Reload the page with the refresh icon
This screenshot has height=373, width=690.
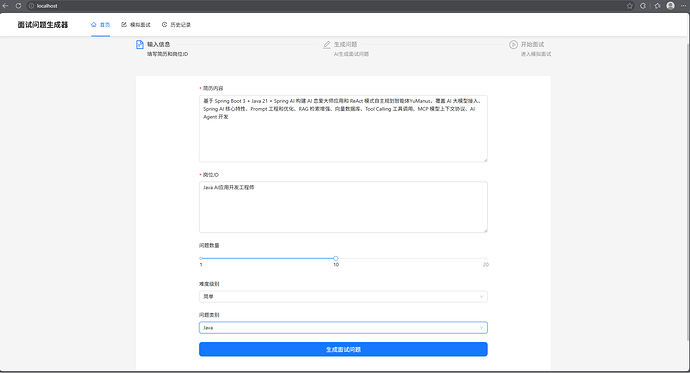coord(18,6)
